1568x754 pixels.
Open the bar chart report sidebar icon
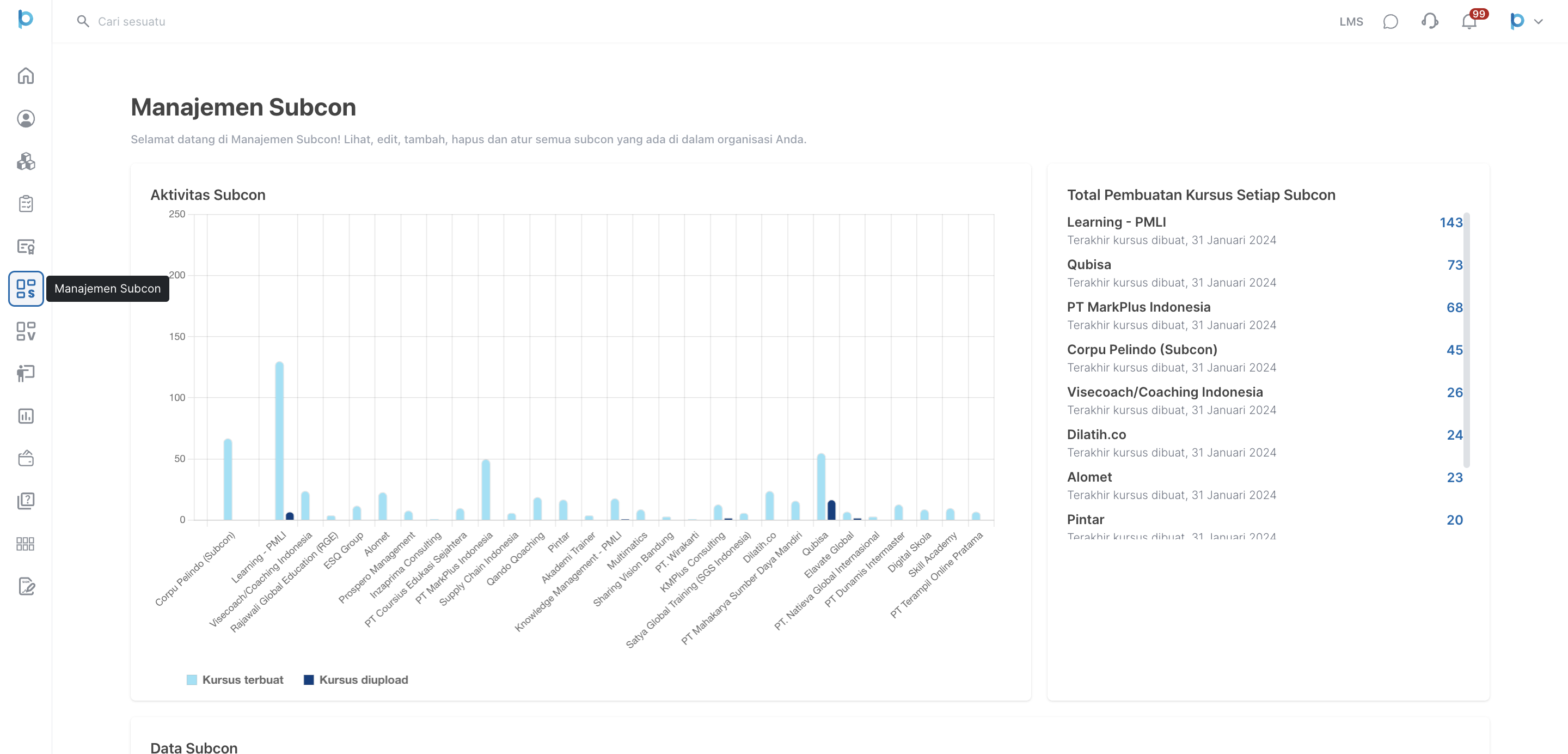[26, 416]
